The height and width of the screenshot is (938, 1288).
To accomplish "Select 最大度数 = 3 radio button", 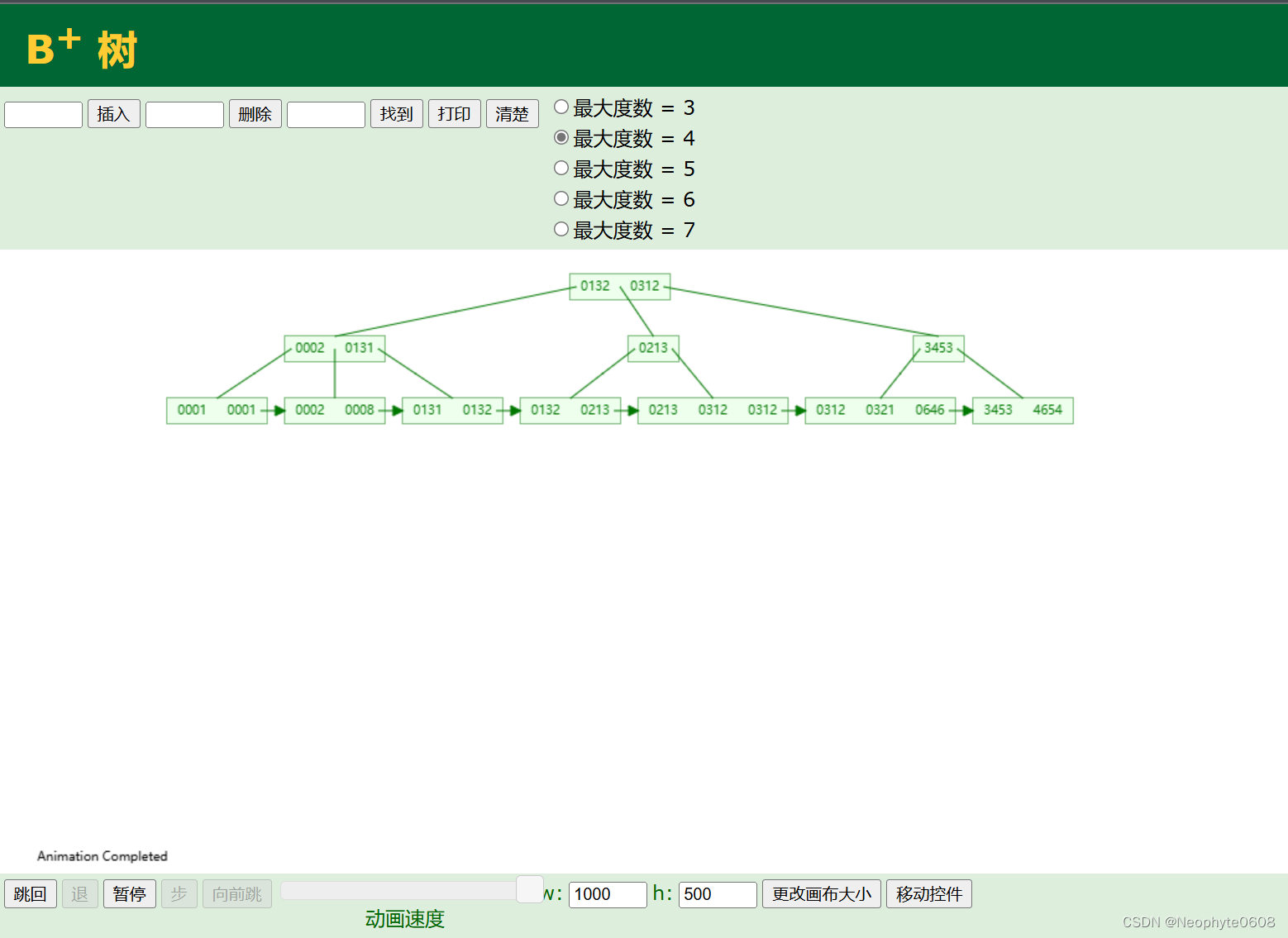I will pos(561,106).
